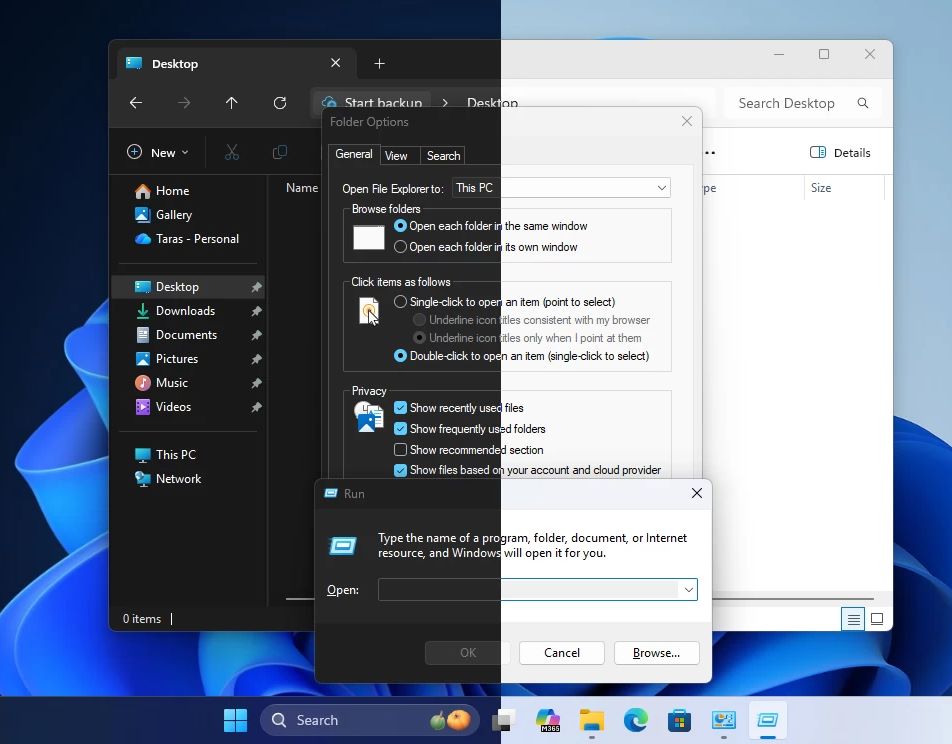Click the Refresh icon in File Explorer
This screenshot has height=744, width=952.
[x=280, y=103]
